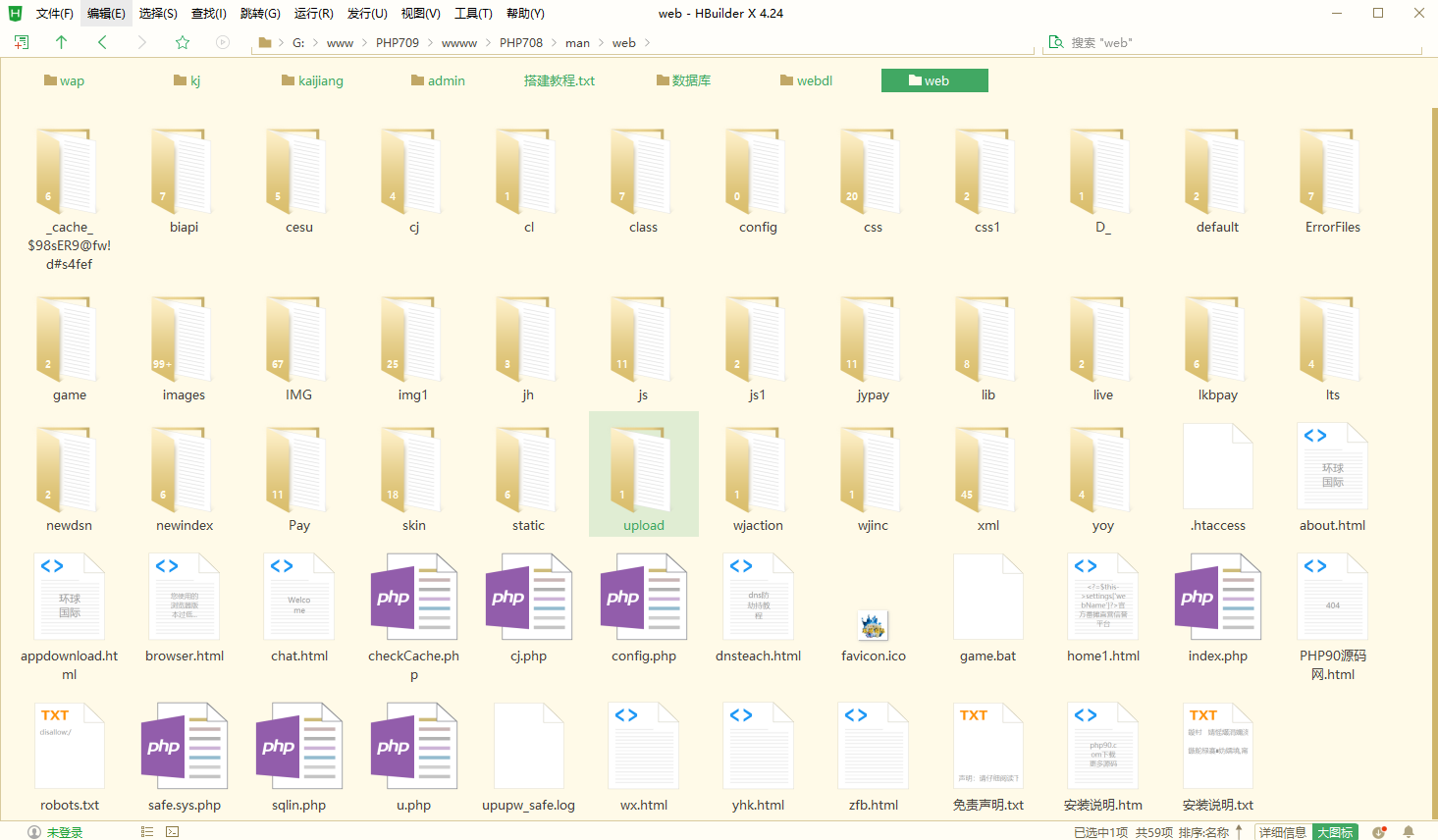
Task: Go up to the parent directory
Action: tap(62, 42)
